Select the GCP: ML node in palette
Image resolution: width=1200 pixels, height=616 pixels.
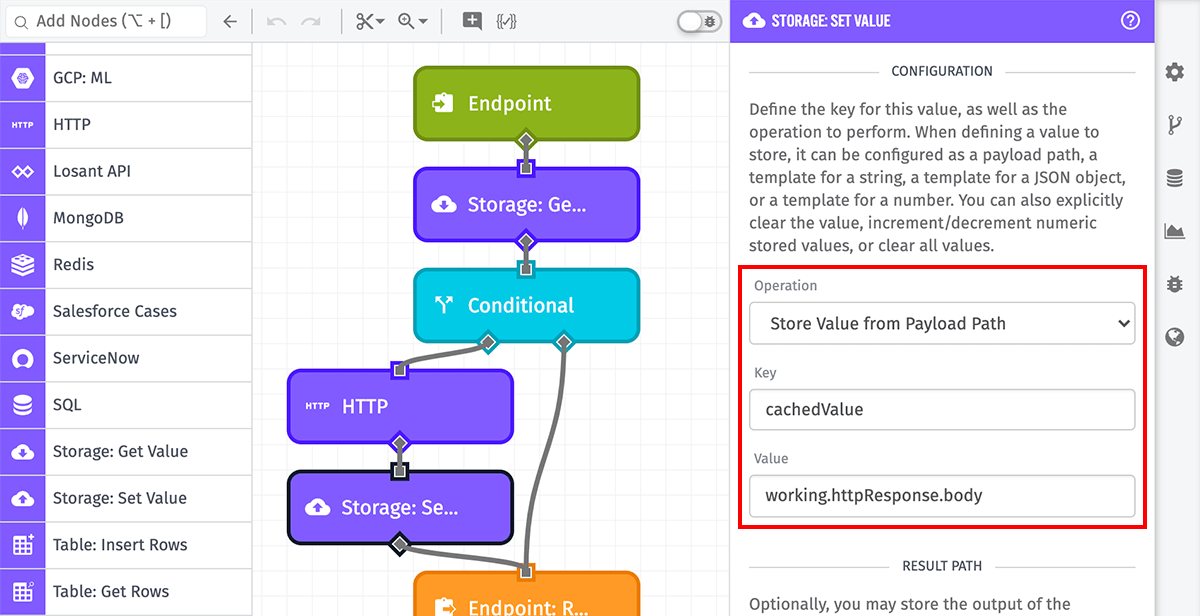tap(125, 78)
